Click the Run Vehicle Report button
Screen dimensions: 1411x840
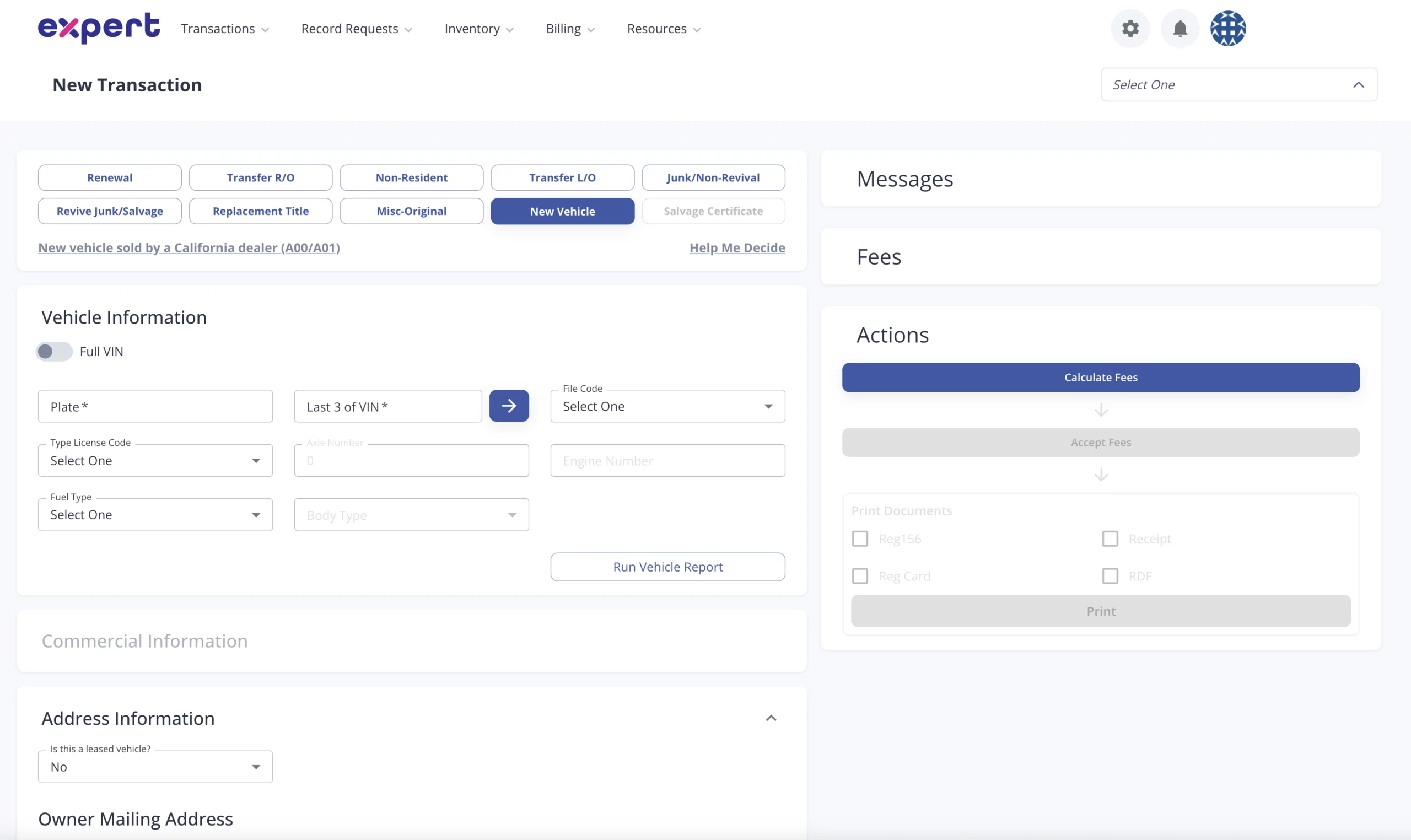click(x=667, y=567)
